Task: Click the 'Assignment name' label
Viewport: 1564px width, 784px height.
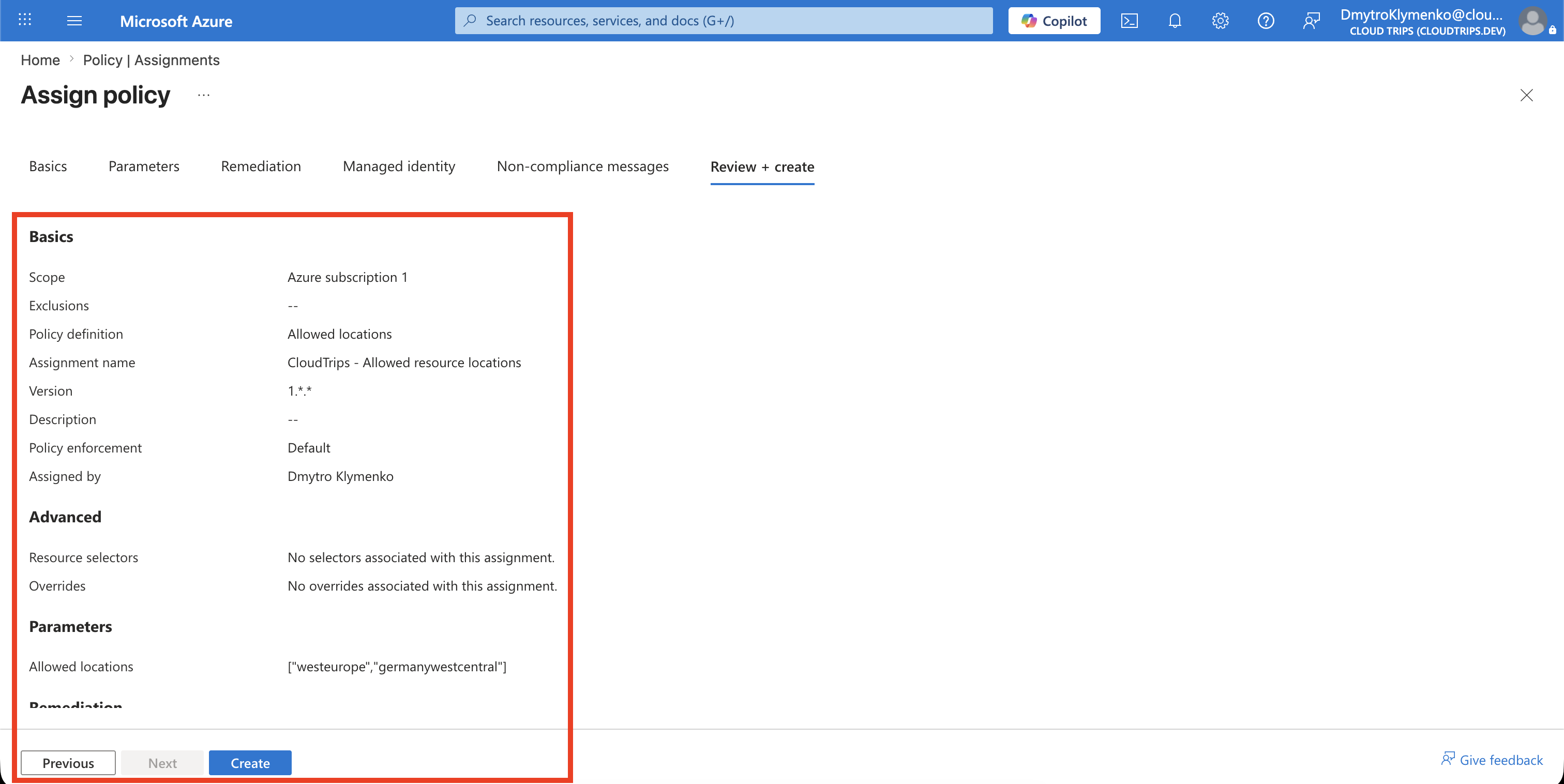Action: 82,363
